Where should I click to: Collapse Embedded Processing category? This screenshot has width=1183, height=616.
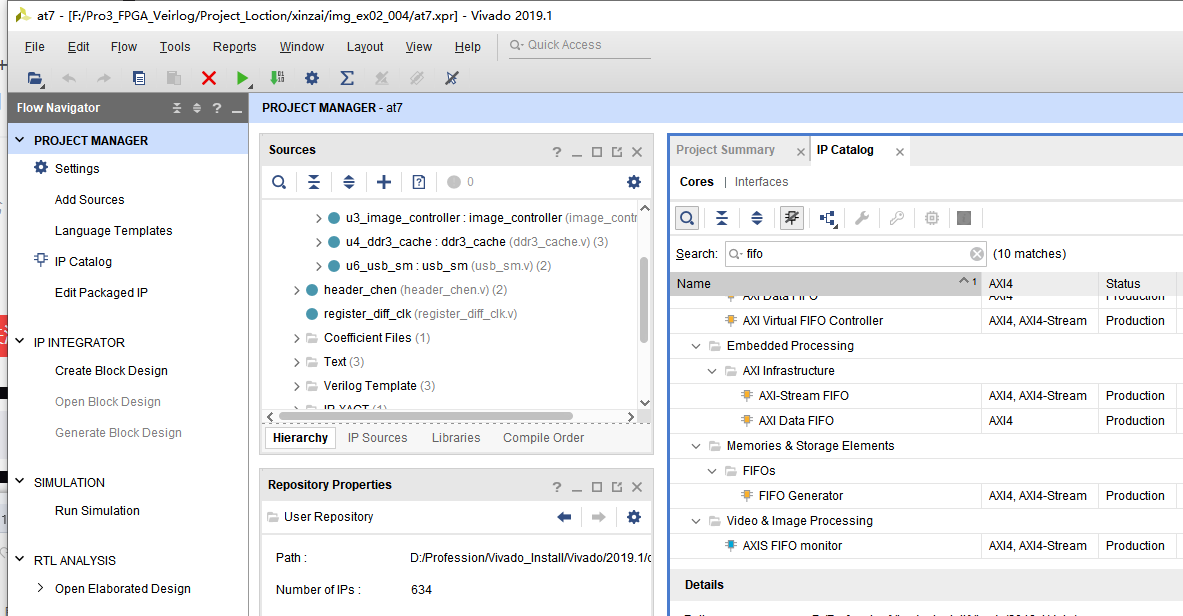696,346
